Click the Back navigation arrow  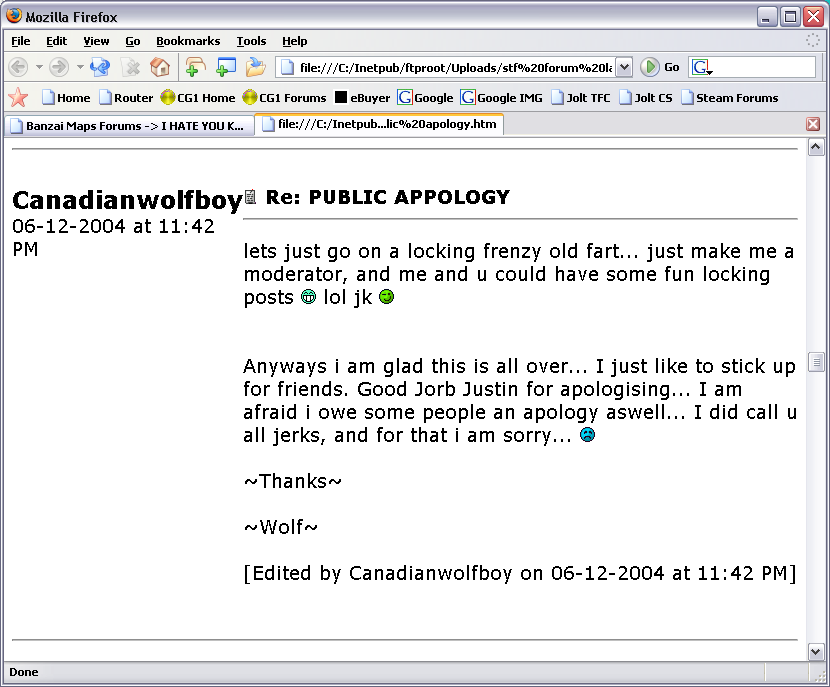tap(19, 67)
